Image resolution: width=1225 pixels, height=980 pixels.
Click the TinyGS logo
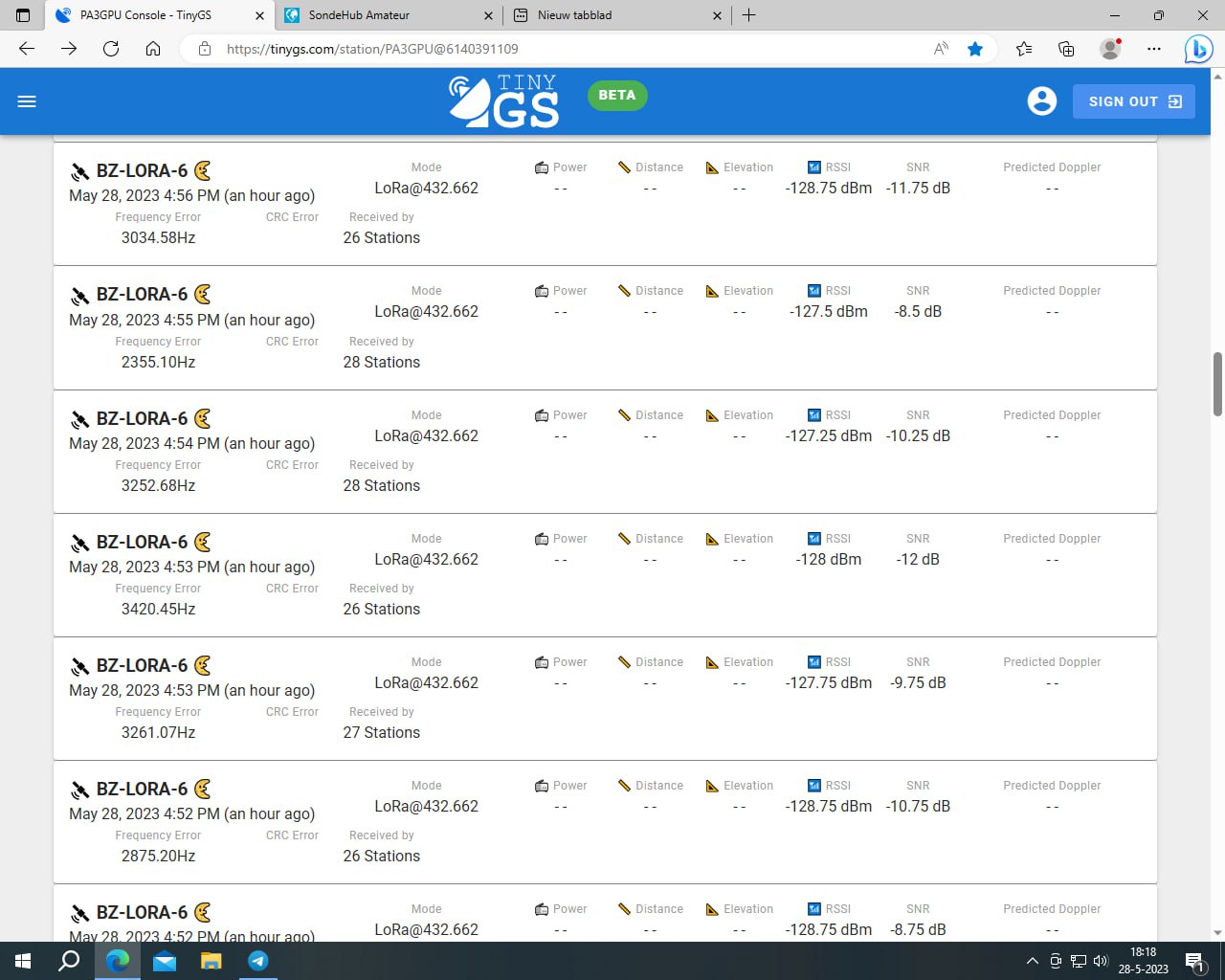click(504, 100)
